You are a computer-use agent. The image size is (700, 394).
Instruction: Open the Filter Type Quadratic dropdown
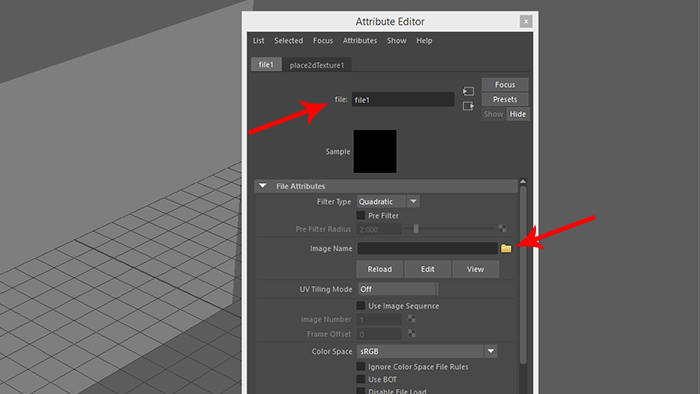388,202
